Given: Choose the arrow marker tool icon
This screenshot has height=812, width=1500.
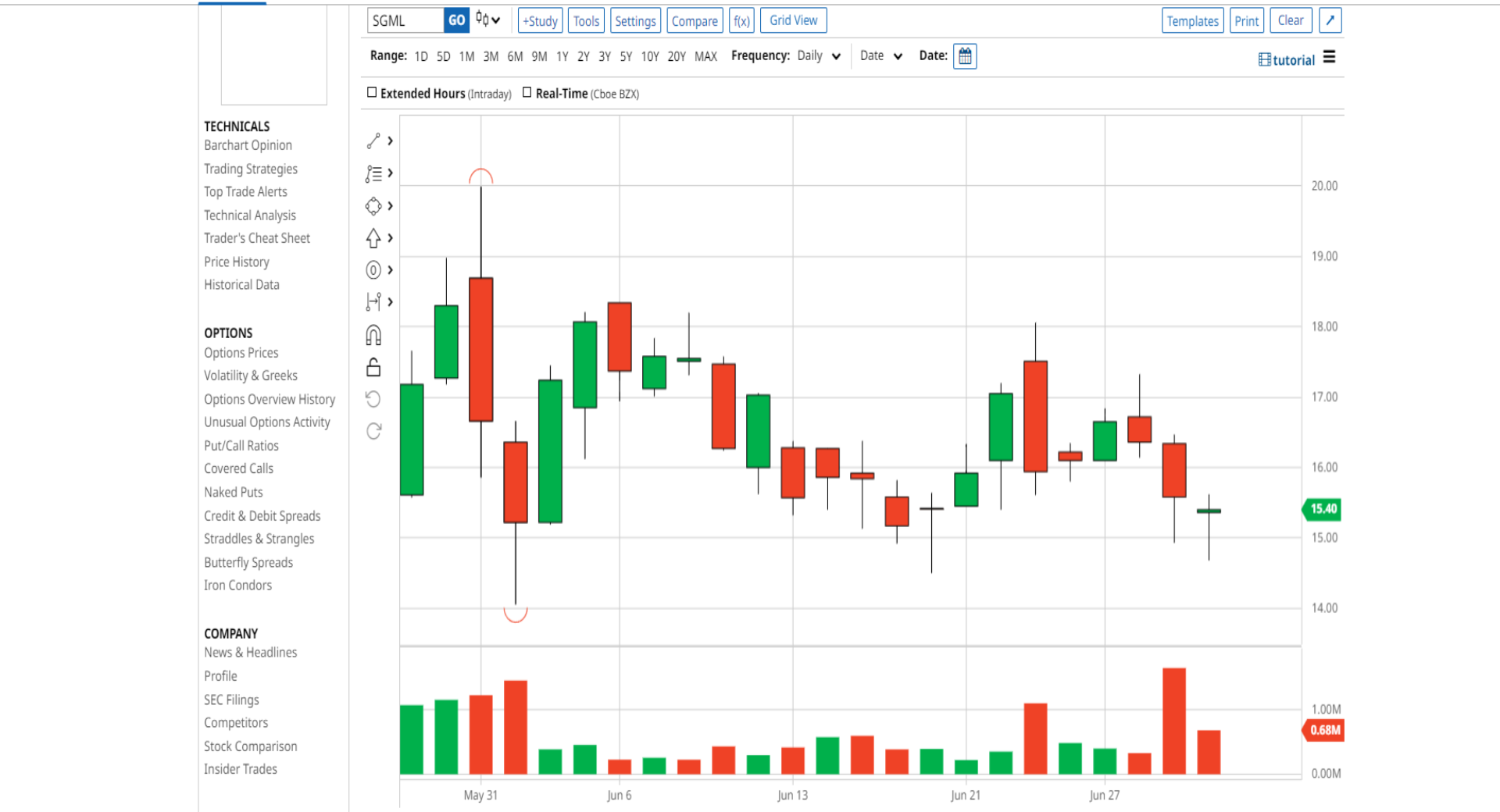Looking at the screenshot, I should [x=373, y=238].
